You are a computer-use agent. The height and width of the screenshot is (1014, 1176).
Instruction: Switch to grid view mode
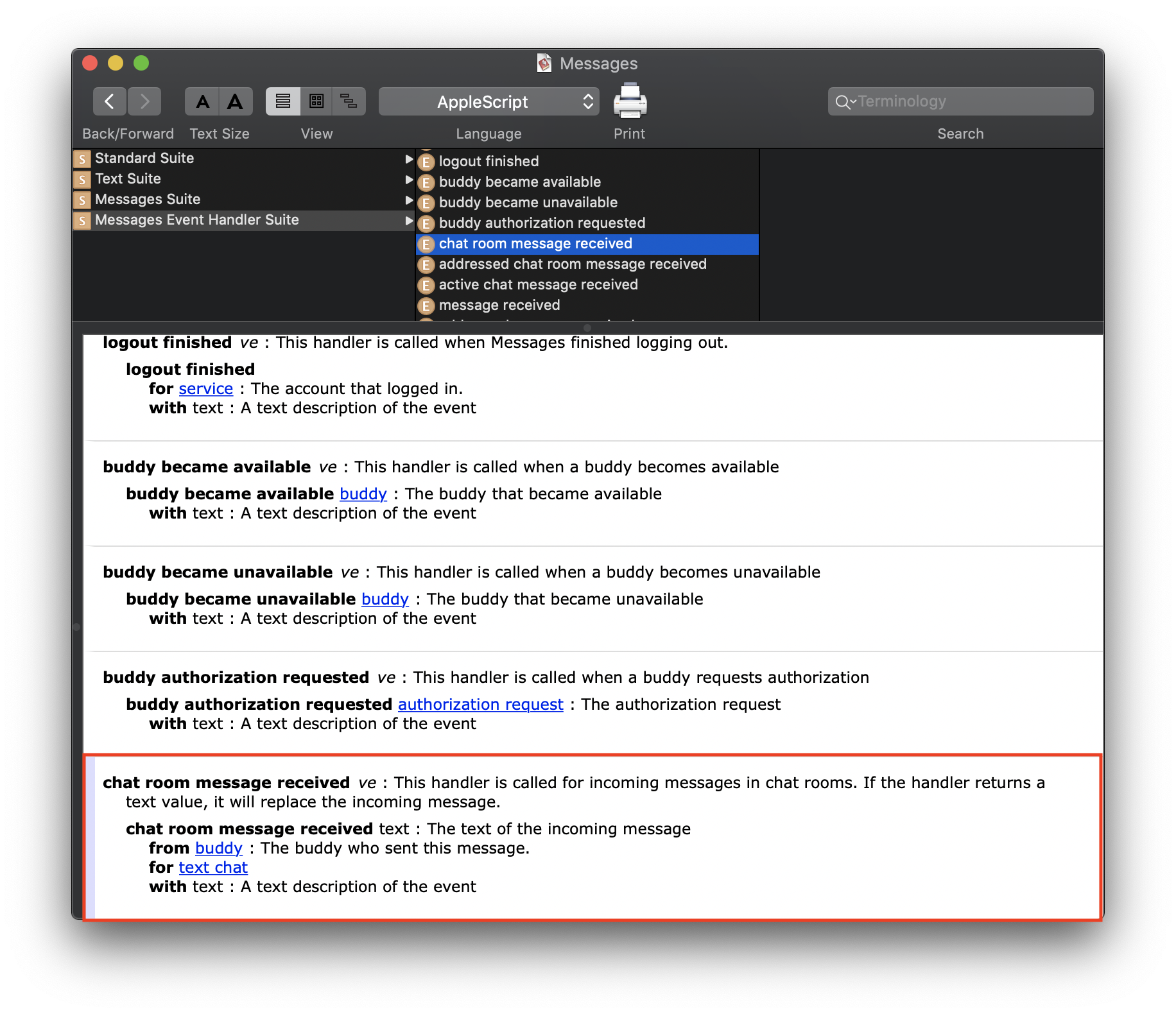pyautogui.click(x=316, y=101)
